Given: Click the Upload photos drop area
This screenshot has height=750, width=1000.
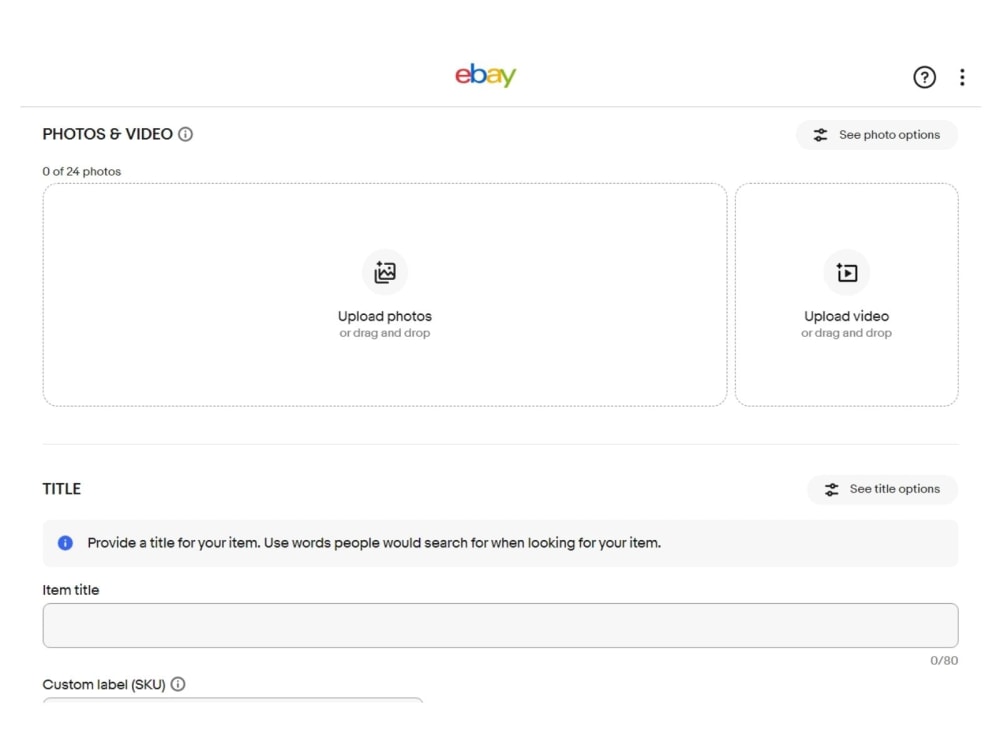Looking at the screenshot, I should [x=385, y=295].
